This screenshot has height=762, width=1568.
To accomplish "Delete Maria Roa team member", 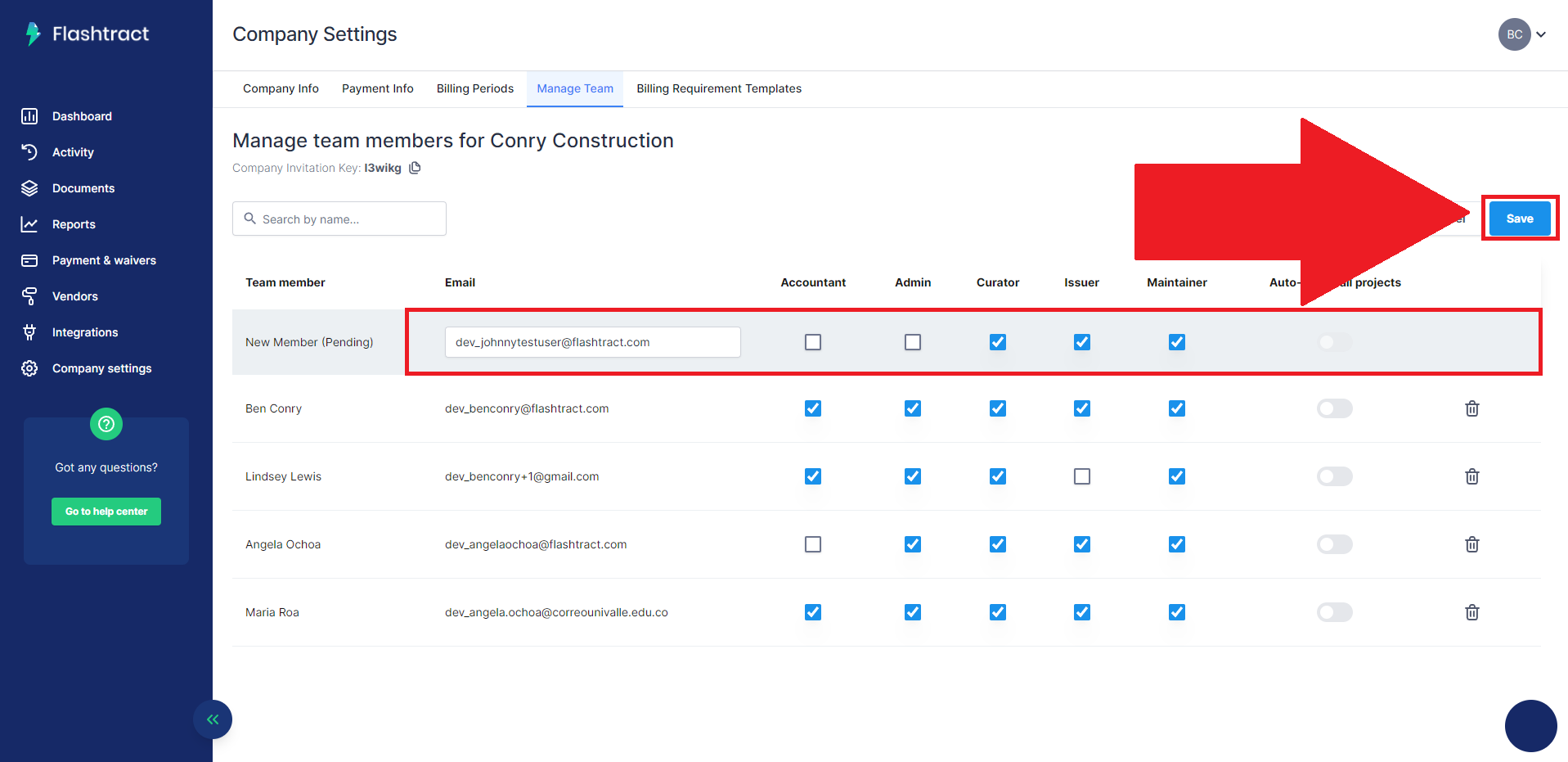I will (1472, 612).
